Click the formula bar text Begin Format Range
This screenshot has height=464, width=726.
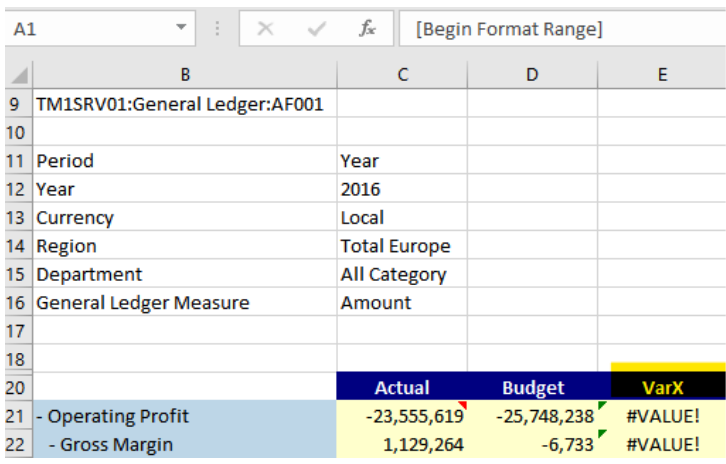pyautogui.click(x=509, y=29)
